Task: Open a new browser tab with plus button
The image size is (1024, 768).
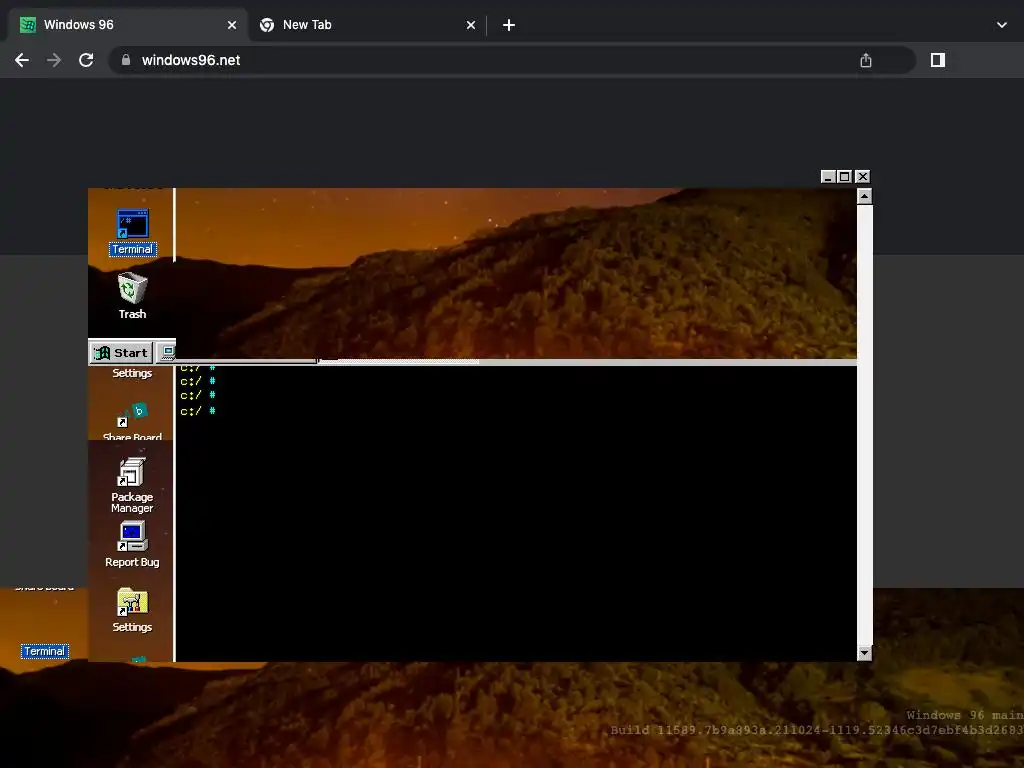Action: (509, 25)
